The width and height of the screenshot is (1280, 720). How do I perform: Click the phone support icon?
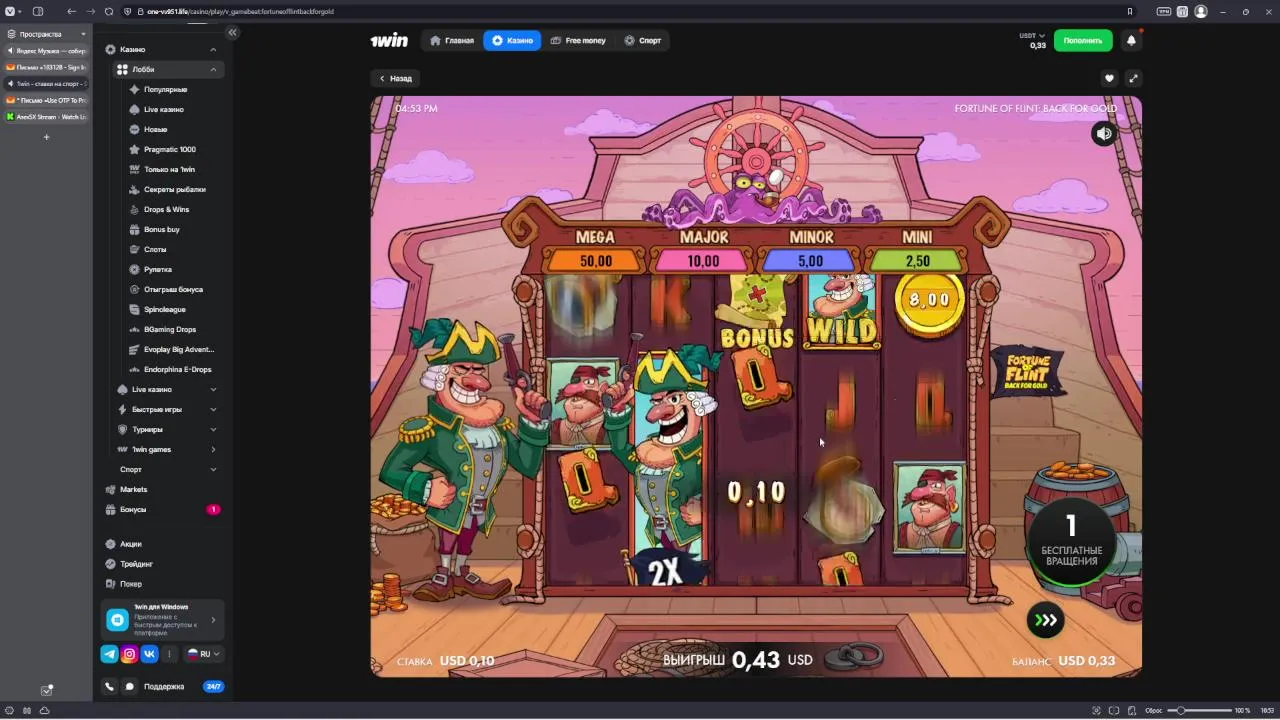109,687
